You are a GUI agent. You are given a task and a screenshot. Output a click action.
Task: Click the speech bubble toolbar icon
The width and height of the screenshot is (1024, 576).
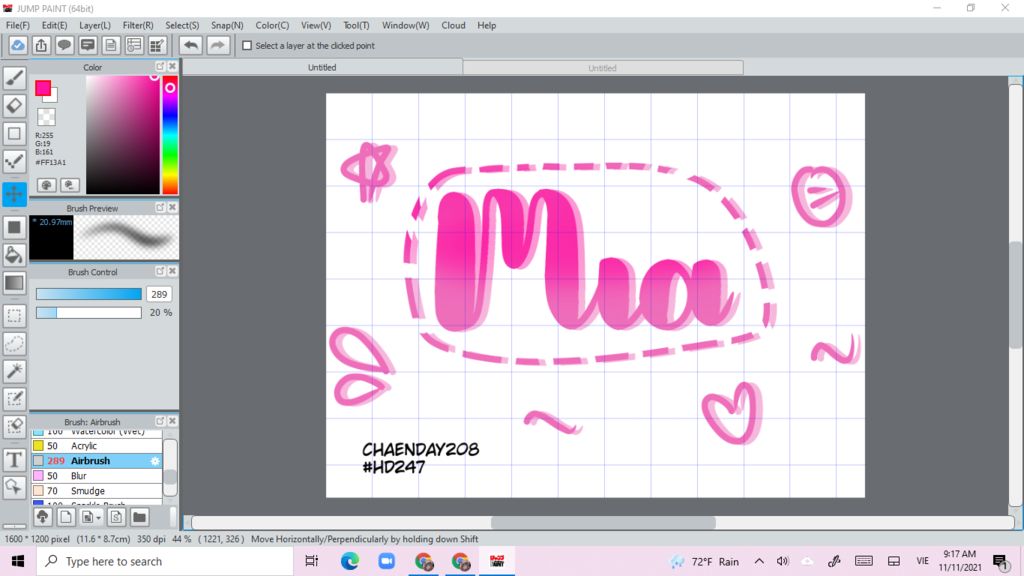pyautogui.click(x=64, y=45)
